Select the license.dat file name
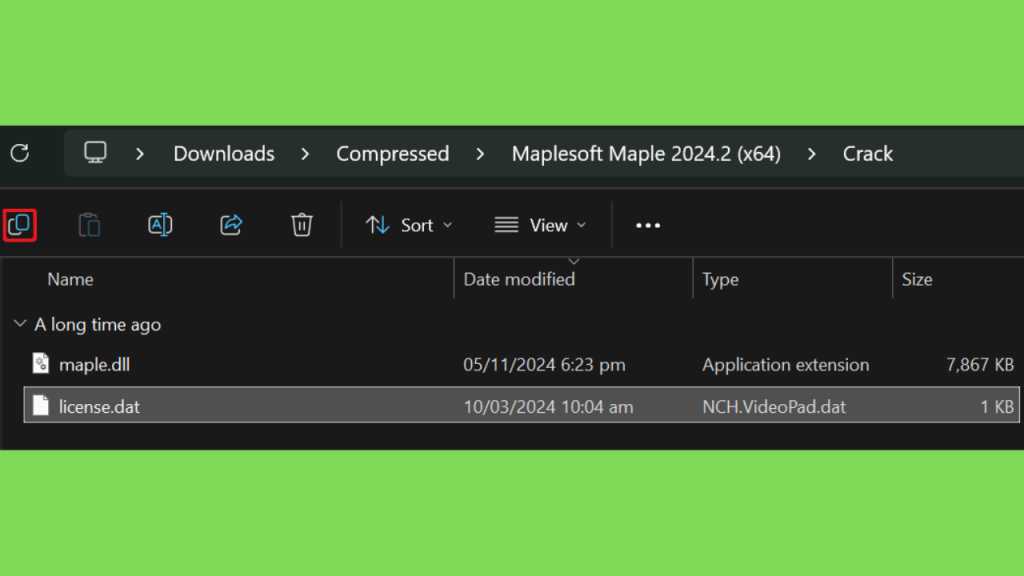This screenshot has height=576, width=1024. pos(99,406)
